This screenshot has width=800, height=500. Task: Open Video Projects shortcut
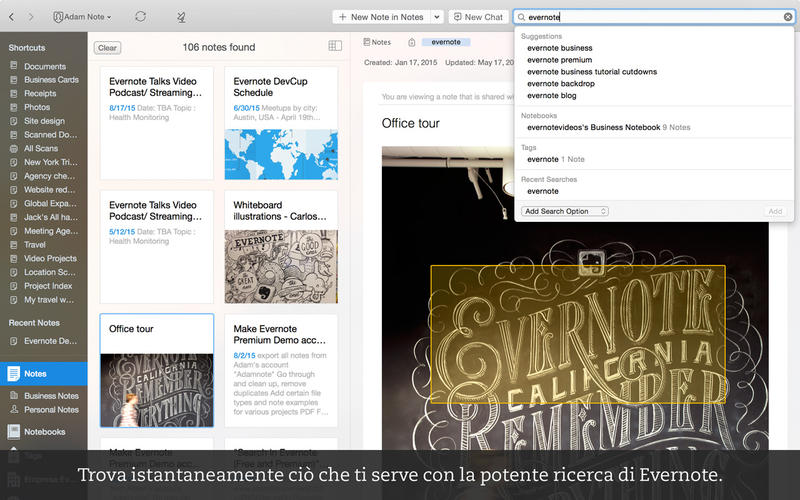[50, 259]
